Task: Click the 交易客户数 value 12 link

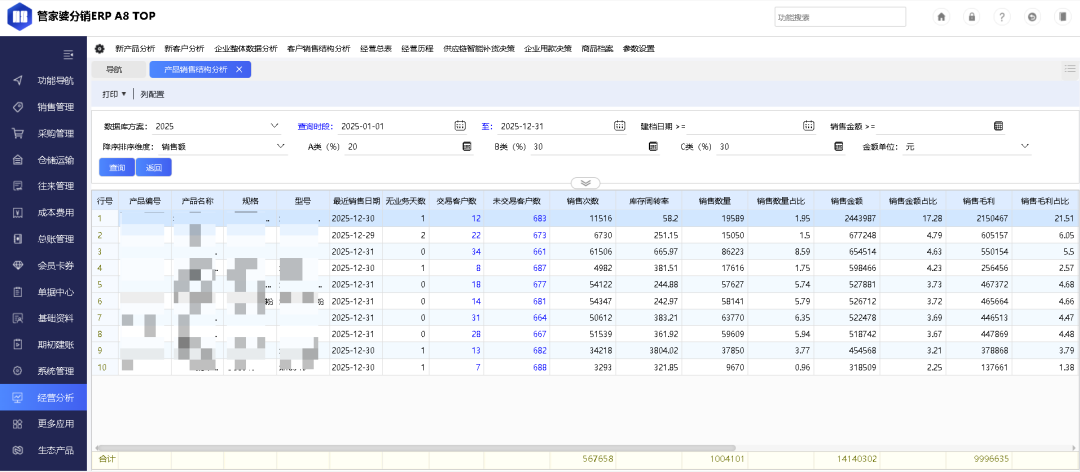Action: (475, 218)
